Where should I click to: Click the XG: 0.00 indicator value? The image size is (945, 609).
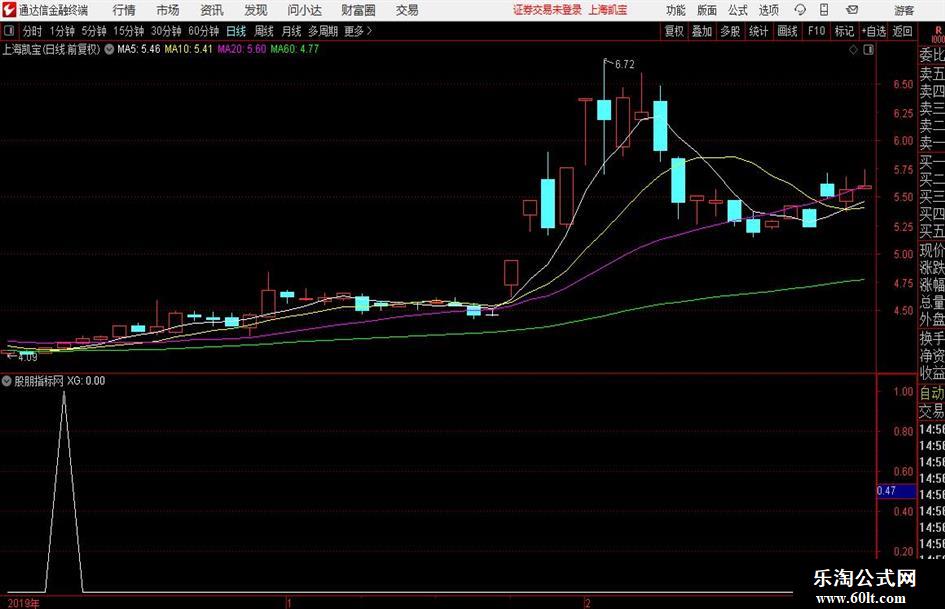tap(86, 380)
